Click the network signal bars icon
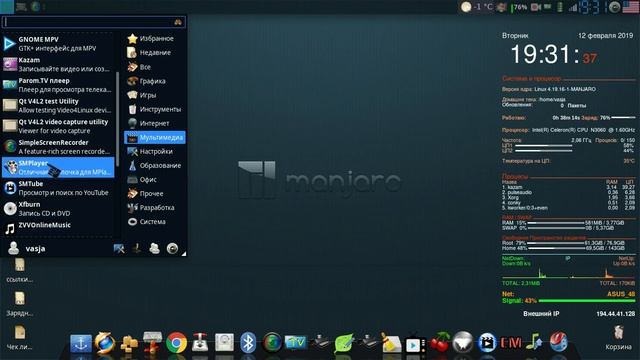 tap(573, 7)
